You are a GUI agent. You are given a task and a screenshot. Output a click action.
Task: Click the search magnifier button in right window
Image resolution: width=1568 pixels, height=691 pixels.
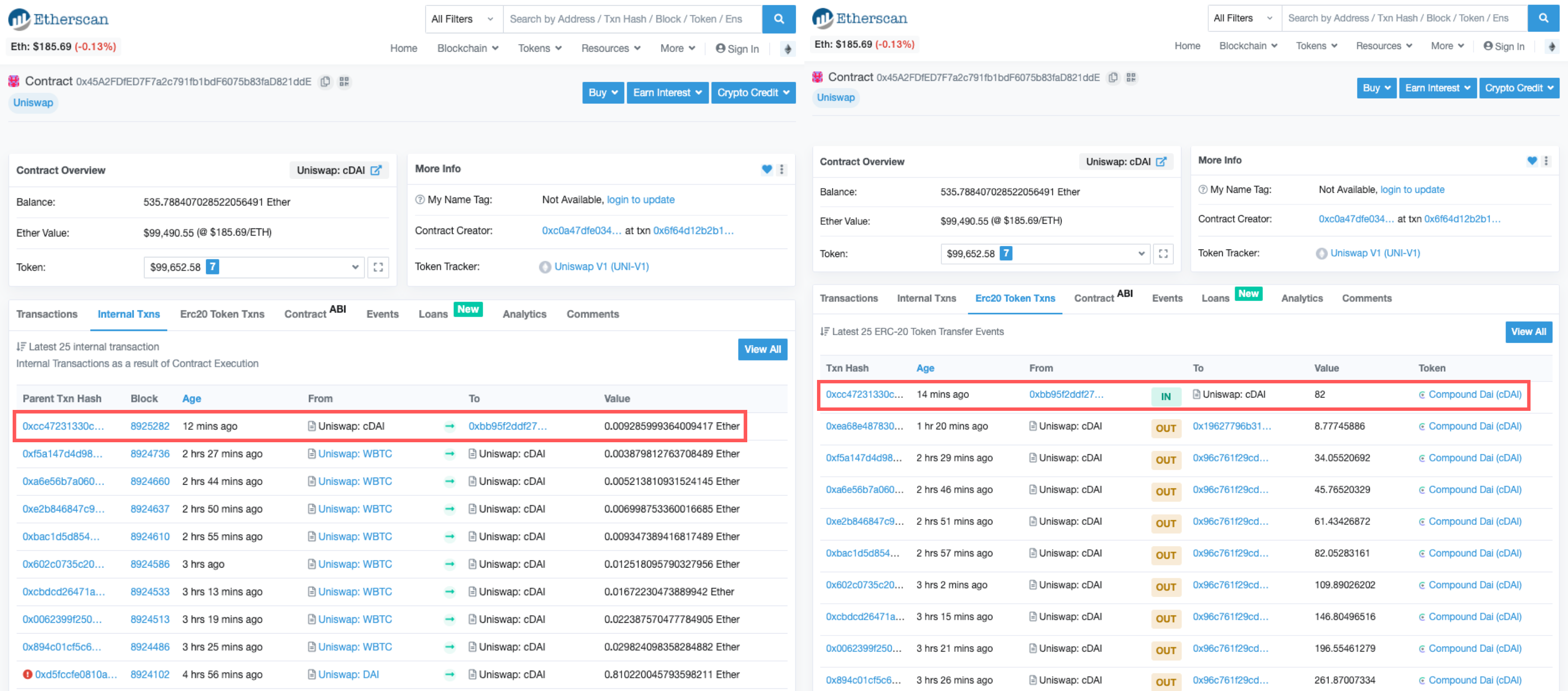coord(1544,18)
